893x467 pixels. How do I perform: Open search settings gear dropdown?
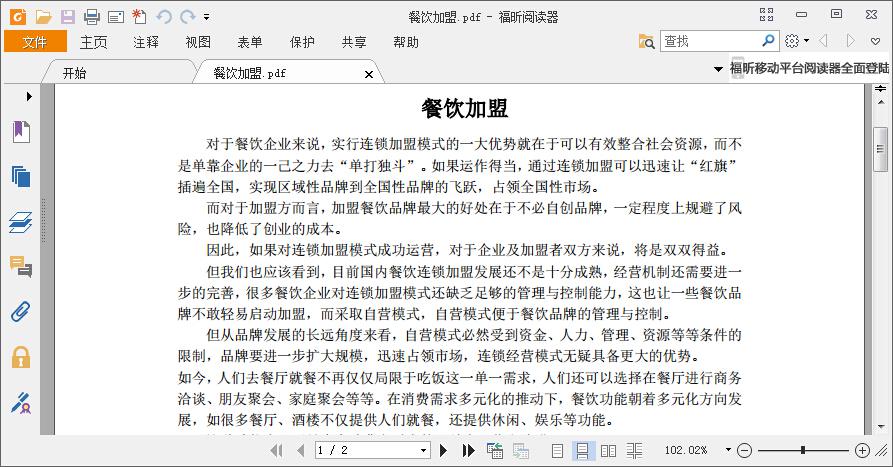pos(797,41)
